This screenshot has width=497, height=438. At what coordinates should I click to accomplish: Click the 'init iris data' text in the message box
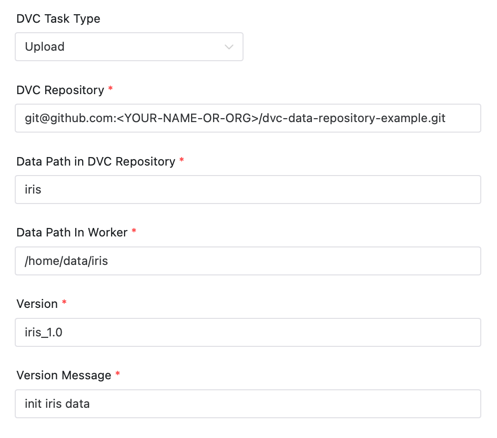coord(57,404)
